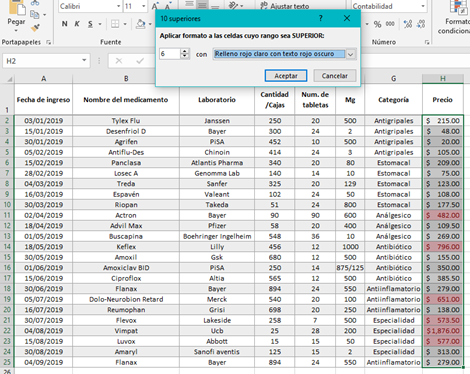Viewport: 470px width, 374px height.
Task: Toggle bold with the N button
Action: tap(64, 24)
